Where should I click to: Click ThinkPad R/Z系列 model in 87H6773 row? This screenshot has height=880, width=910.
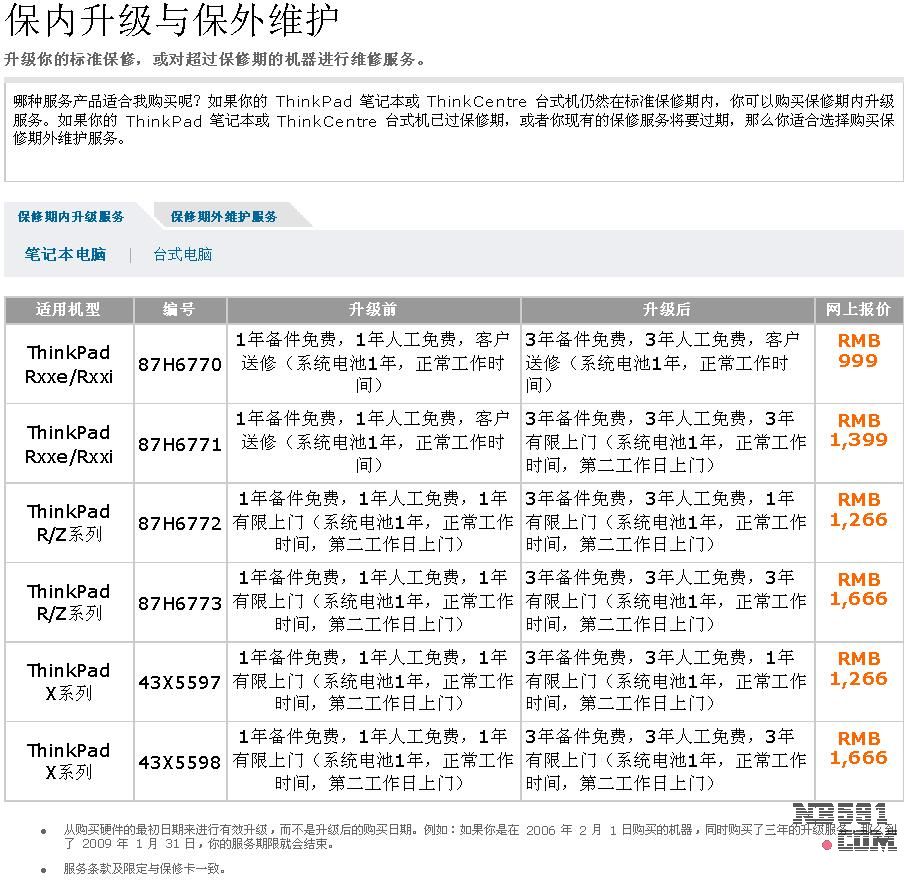[68, 603]
